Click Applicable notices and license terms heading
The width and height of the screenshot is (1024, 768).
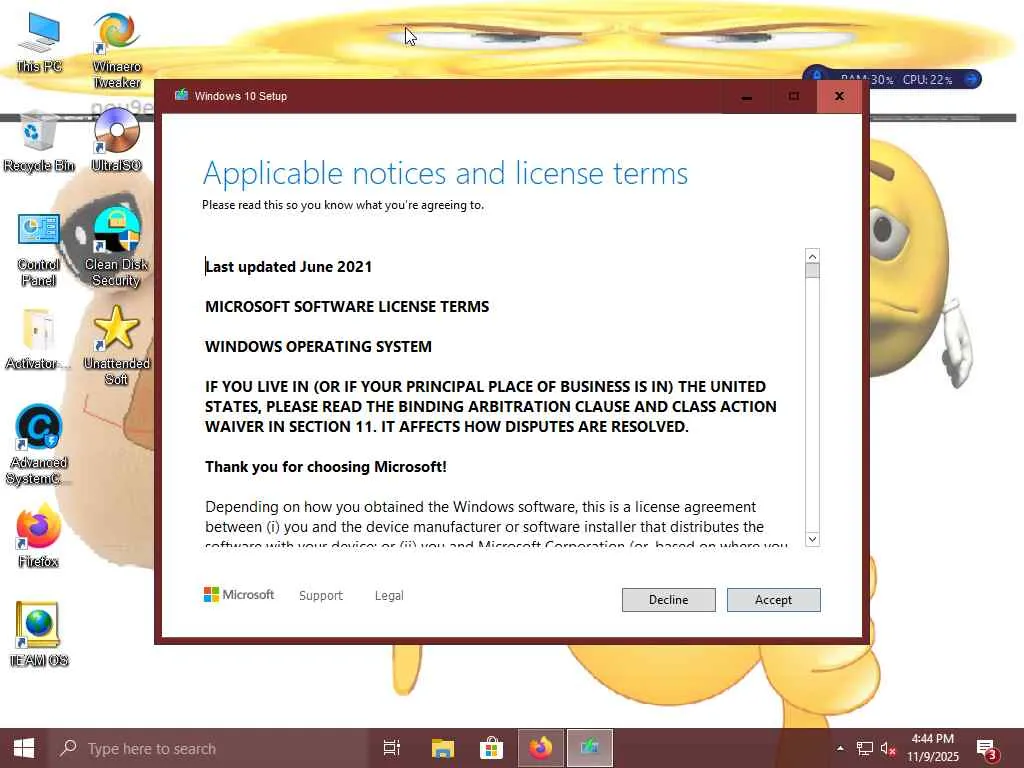(445, 174)
